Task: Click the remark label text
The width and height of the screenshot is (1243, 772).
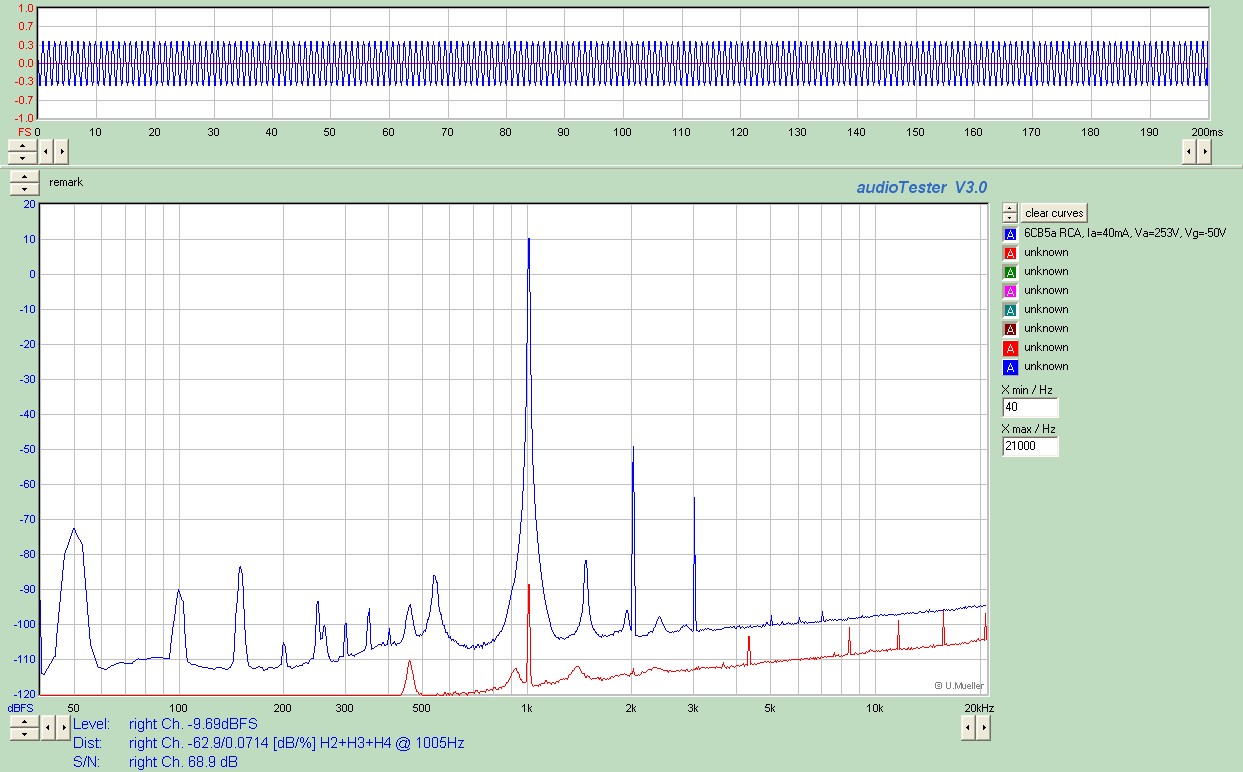Action: click(x=66, y=183)
